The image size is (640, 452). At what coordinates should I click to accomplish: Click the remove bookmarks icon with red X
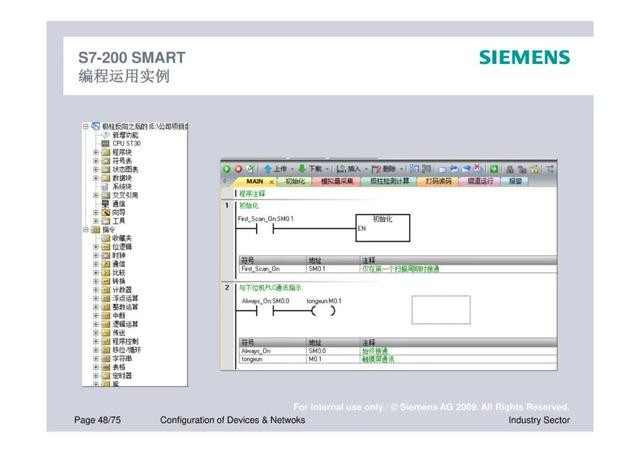pyautogui.click(x=478, y=169)
